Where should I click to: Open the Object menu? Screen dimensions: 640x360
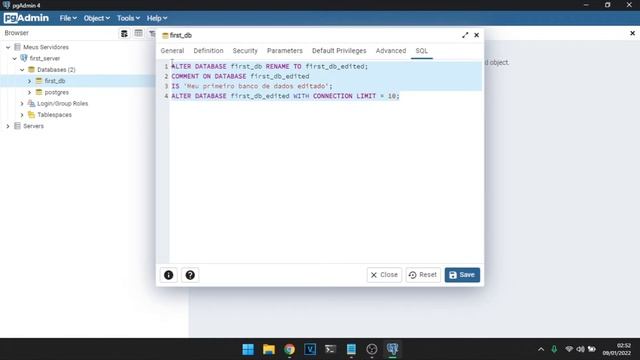(97, 18)
